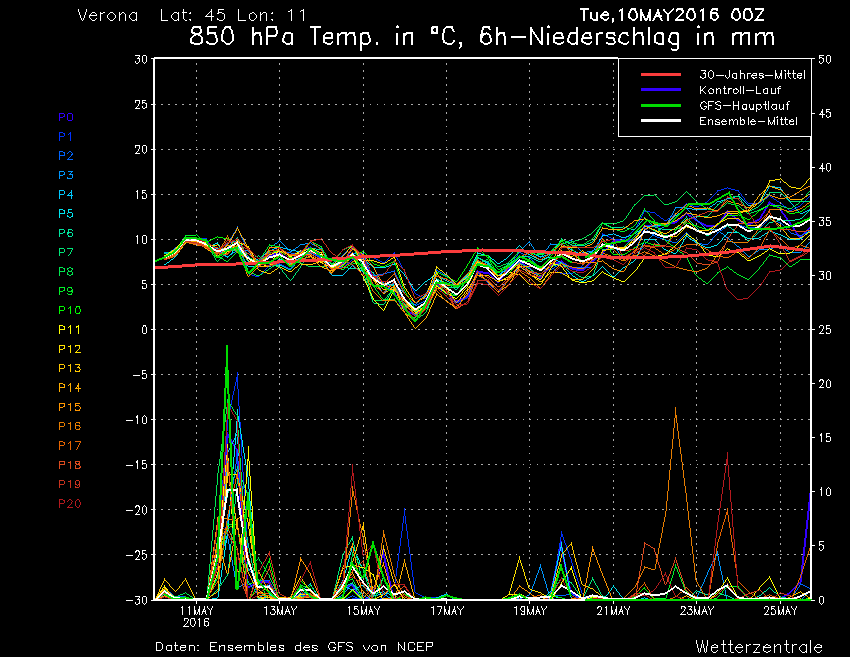This screenshot has width=850, height=657.
Task: Click the green GFS-Hauptlauf legend line
Action: pos(661,106)
